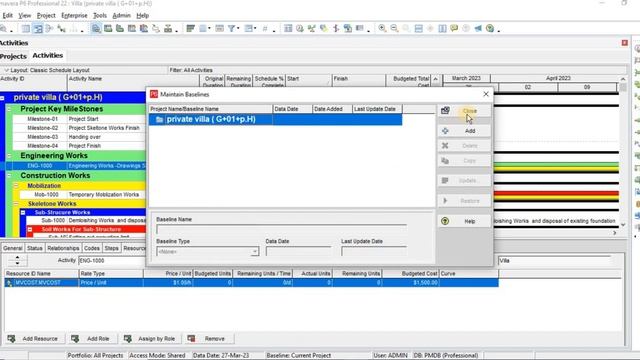The image size is (640, 360).
Task: Select the MVCOST resource row
Action: pyautogui.click(x=251, y=282)
